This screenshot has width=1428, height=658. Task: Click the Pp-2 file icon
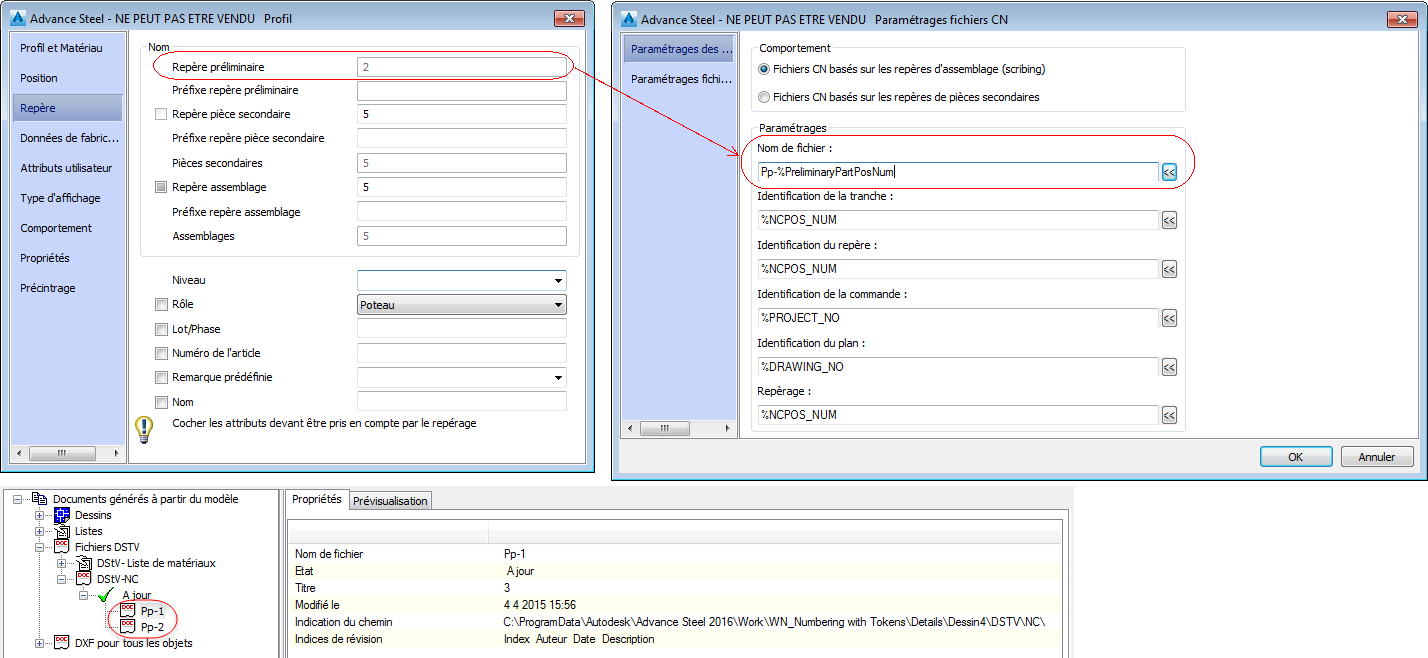tap(127, 627)
